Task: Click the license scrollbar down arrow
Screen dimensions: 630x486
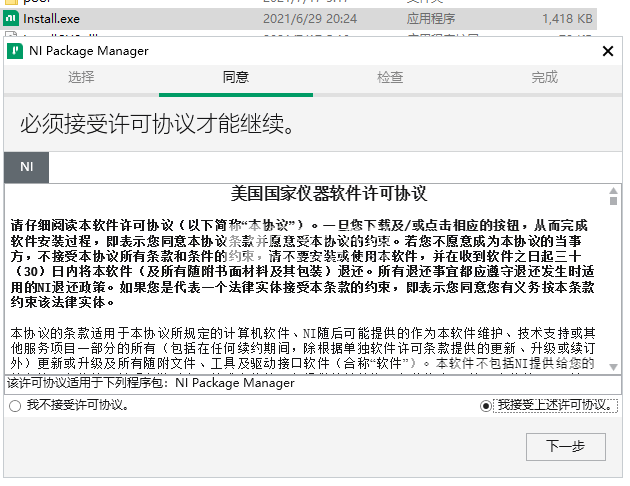Action: pyautogui.click(x=613, y=367)
